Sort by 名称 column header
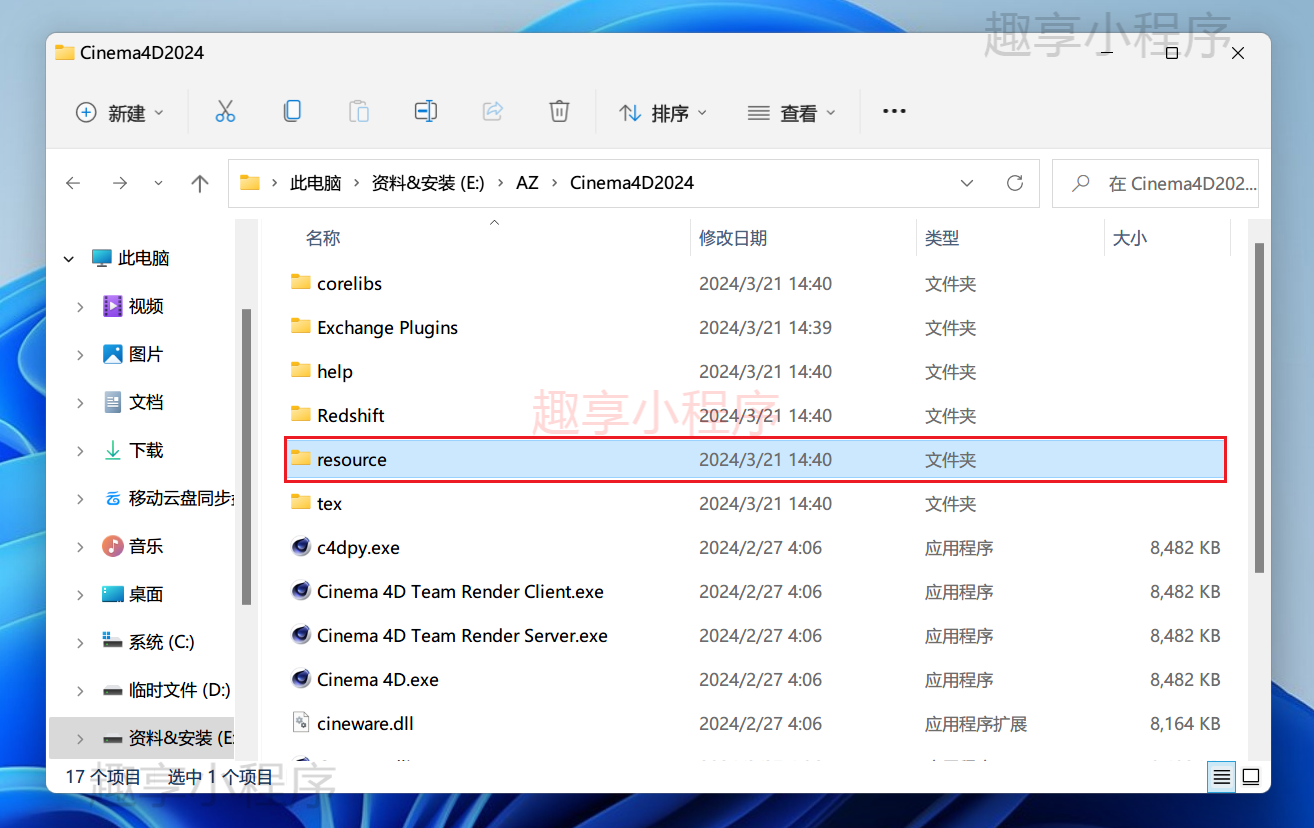This screenshot has width=1314, height=828. [x=323, y=238]
